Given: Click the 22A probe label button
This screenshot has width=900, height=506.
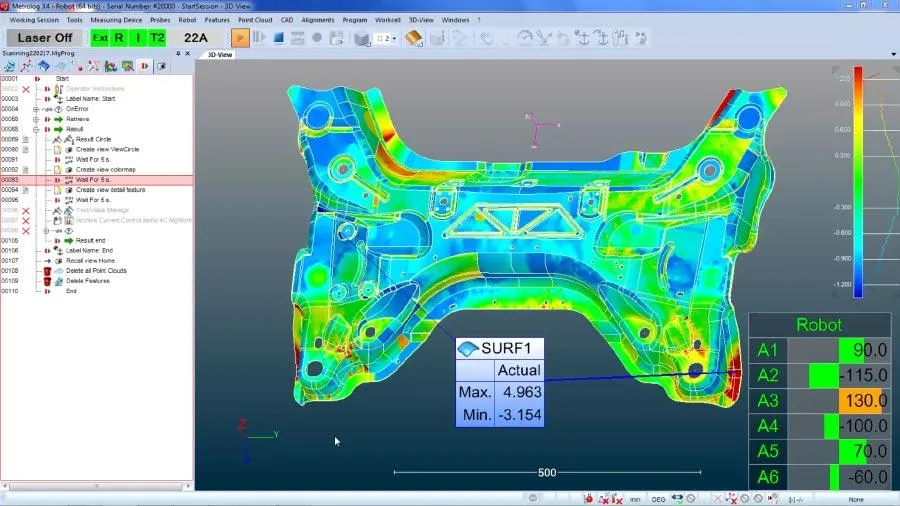Looking at the screenshot, I should pos(196,38).
